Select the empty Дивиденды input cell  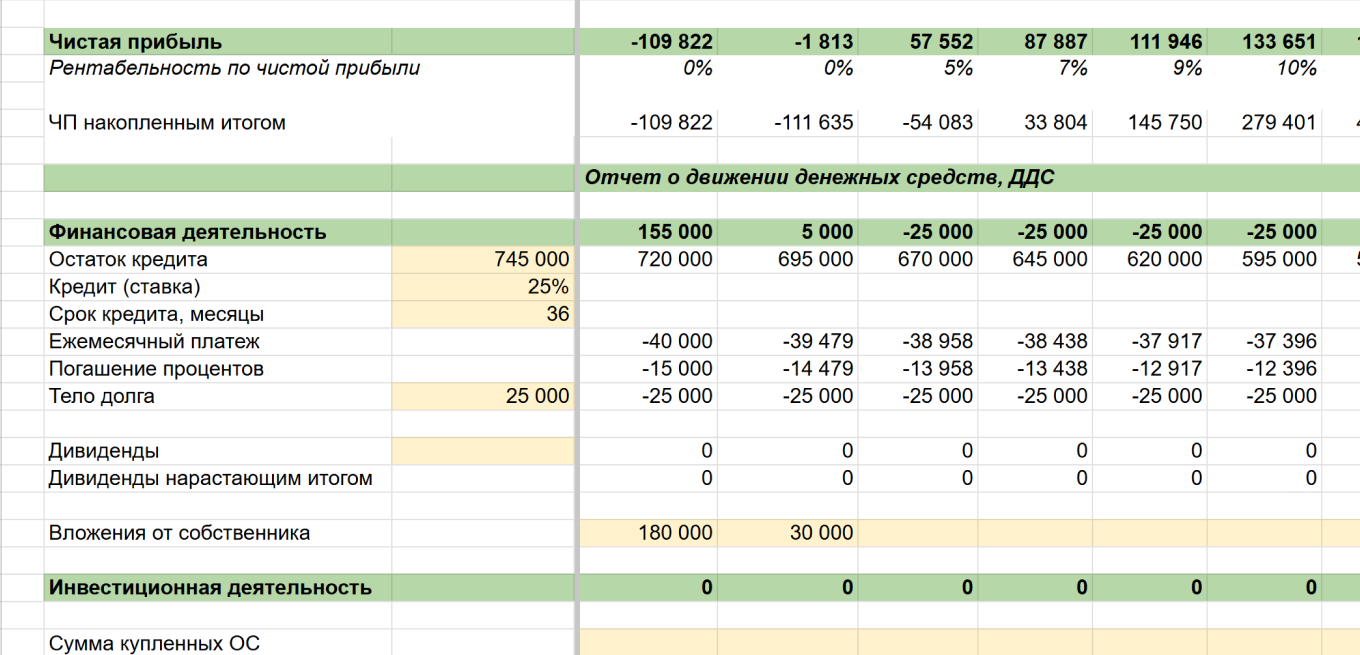(x=483, y=451)
